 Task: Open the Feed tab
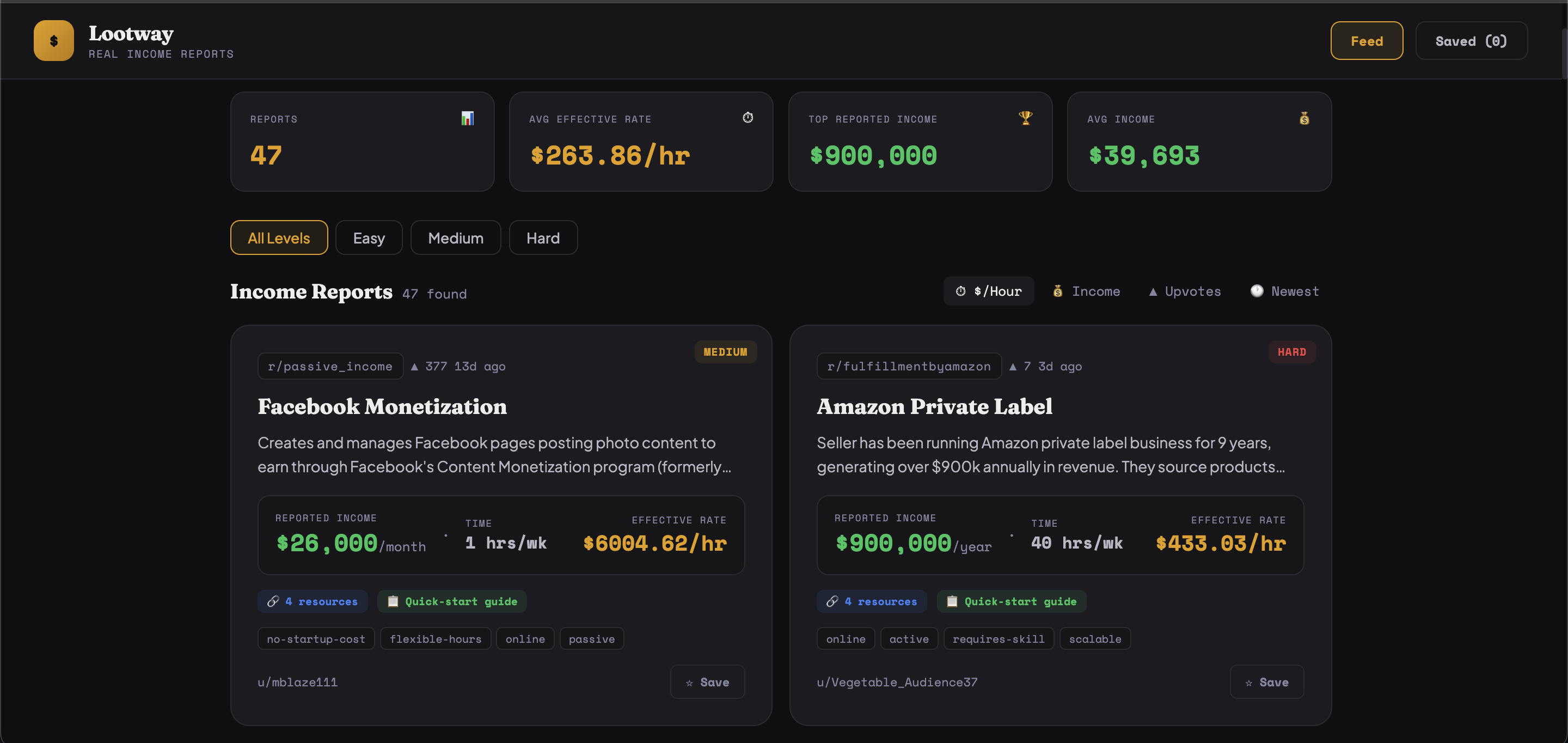click(x=1367, y=41)
